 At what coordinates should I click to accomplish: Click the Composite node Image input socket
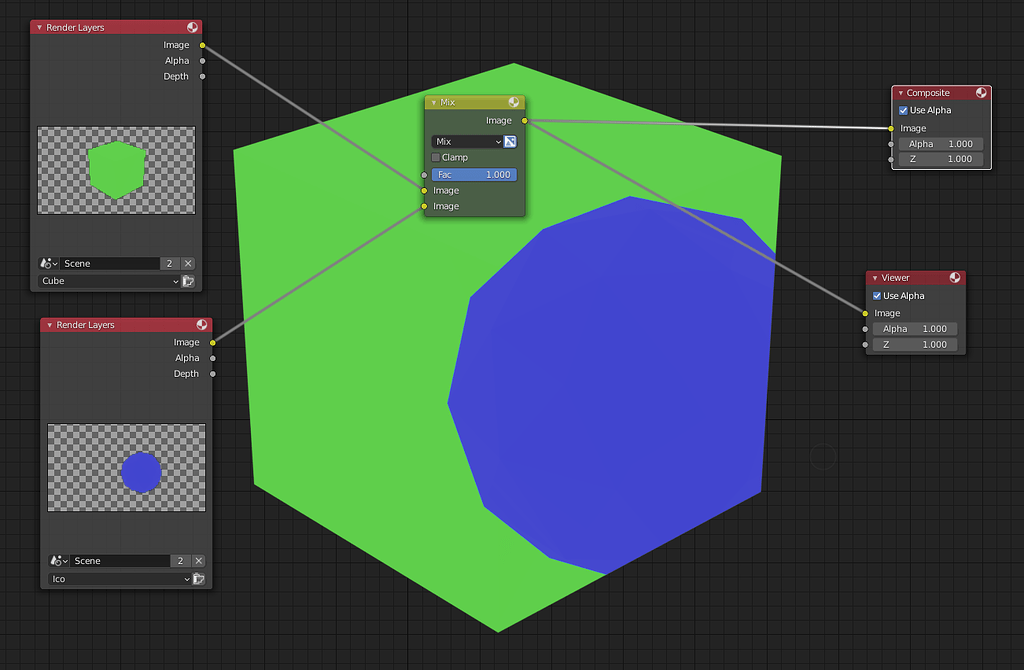[x=891, y=129]
